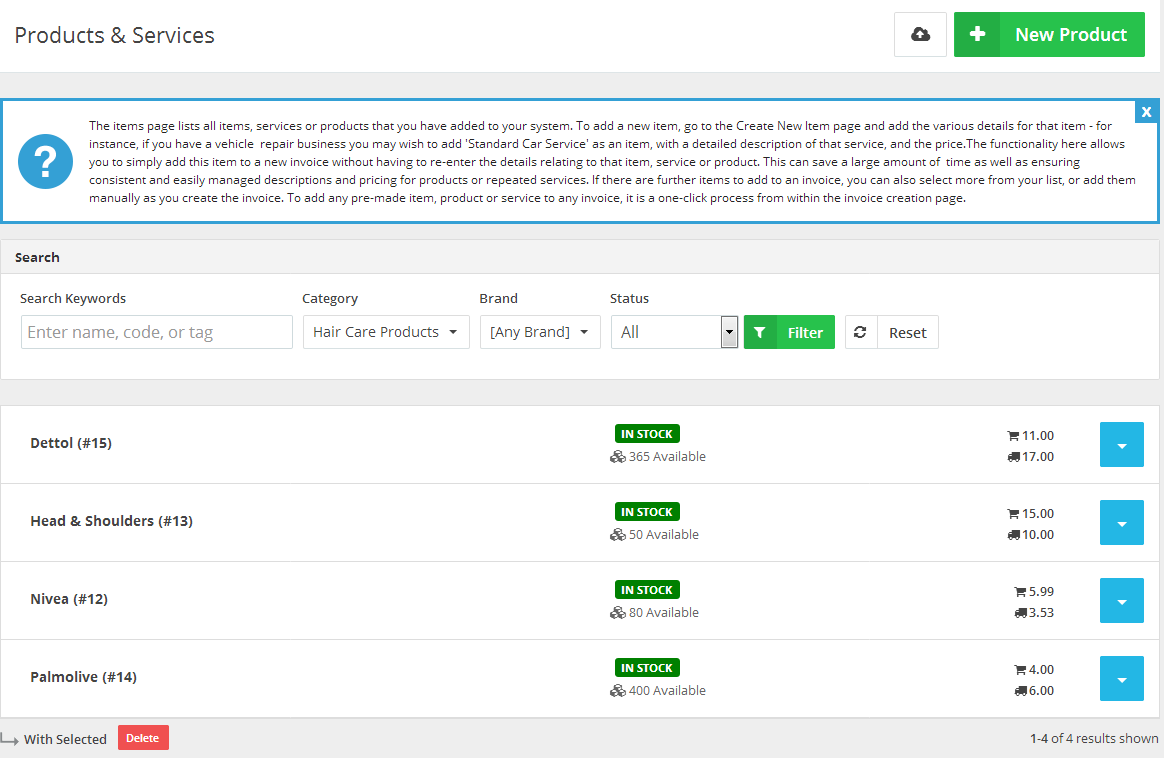Click truck icon next to 10.00
This screenshot has width=1164, height=758.
point(1013,535)
